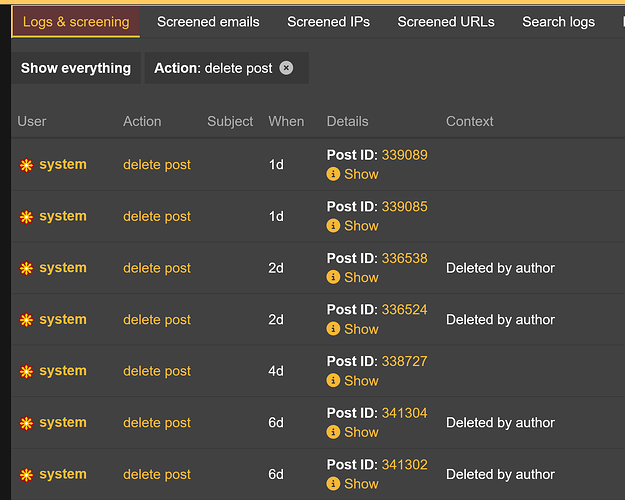Click 'system' user link in post 338727 row
This screenshot has height=500, width=625.
[x=63, y=371]
